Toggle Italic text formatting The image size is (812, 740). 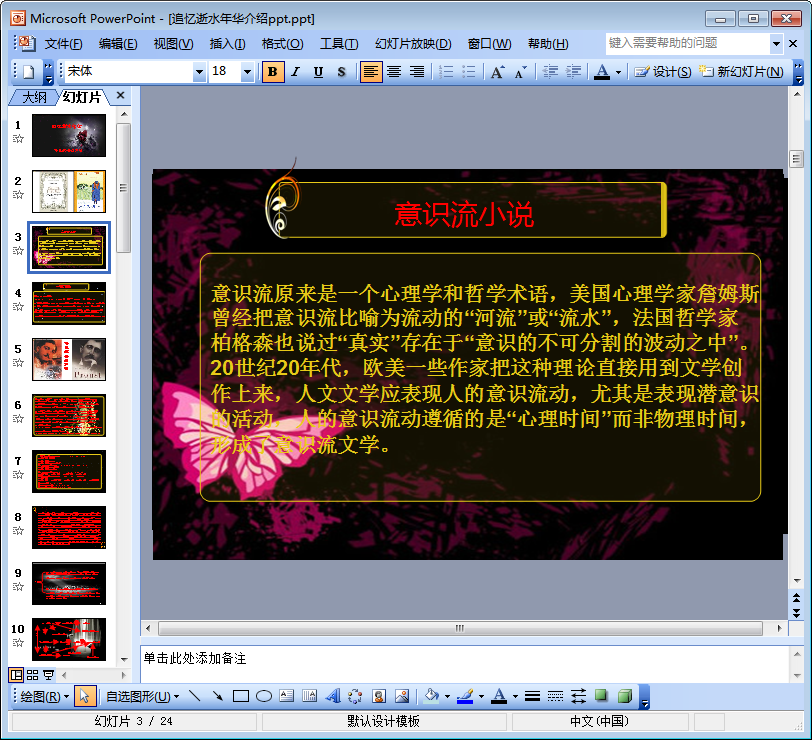295,72
